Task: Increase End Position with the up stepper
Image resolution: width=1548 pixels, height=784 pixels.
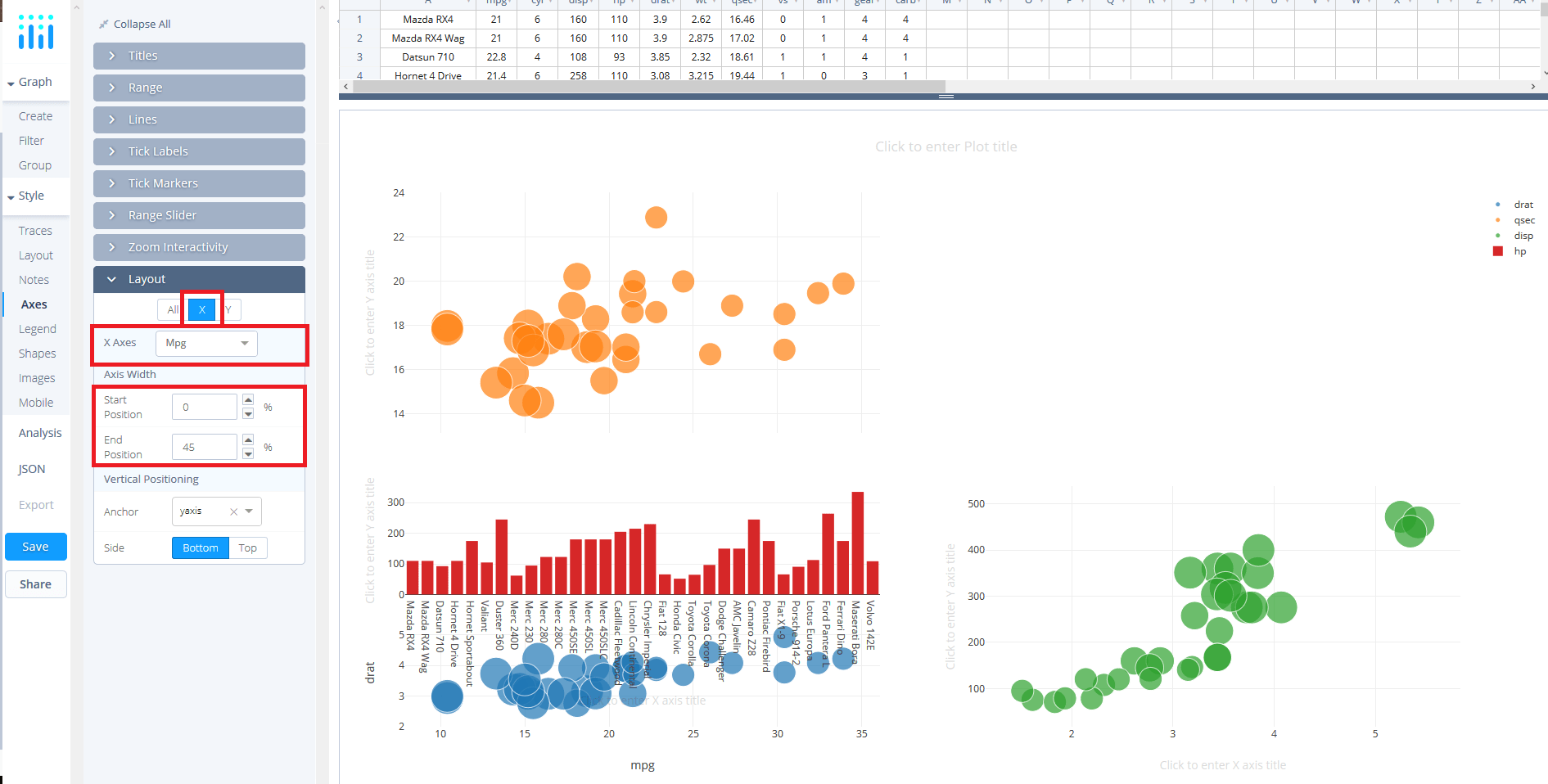Action: pyautogui.click(x=247, y=440)
